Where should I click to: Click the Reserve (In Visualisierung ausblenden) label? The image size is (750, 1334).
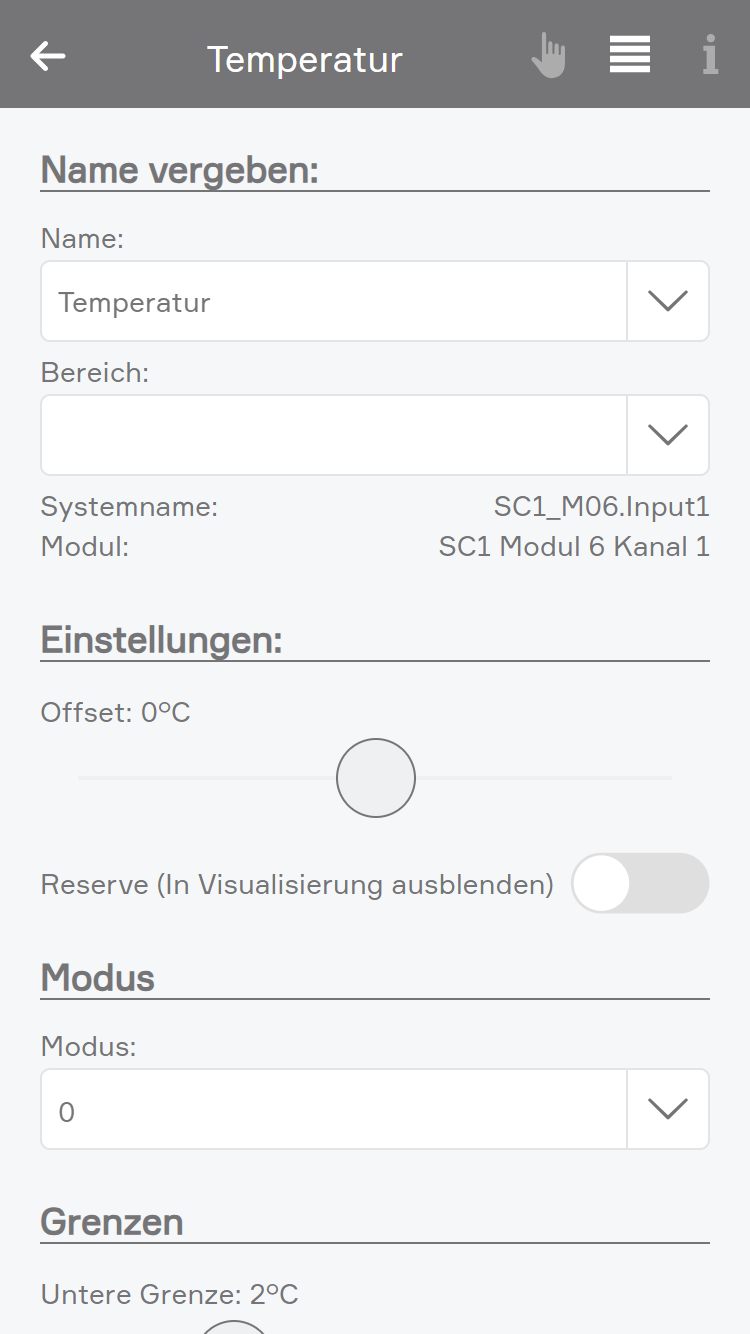pos(297,884)
